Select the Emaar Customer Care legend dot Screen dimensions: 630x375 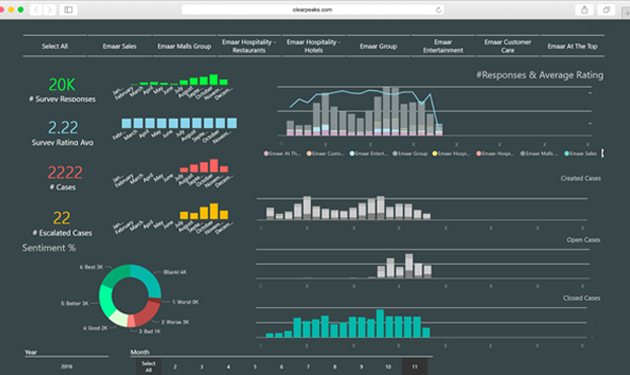309,154
